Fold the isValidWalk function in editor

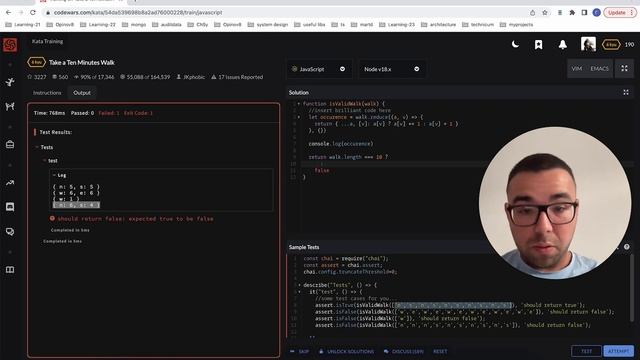click(299, 104)
